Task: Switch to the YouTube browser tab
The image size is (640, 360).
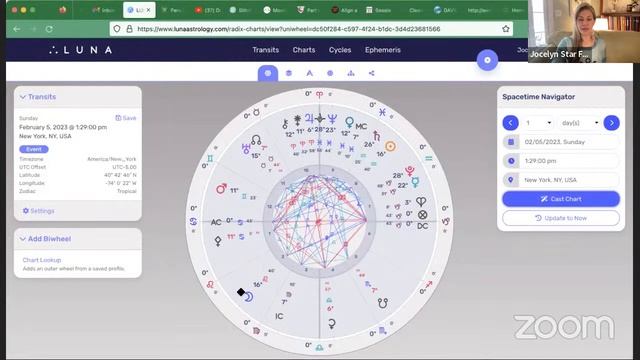Action: click(207, 10)
